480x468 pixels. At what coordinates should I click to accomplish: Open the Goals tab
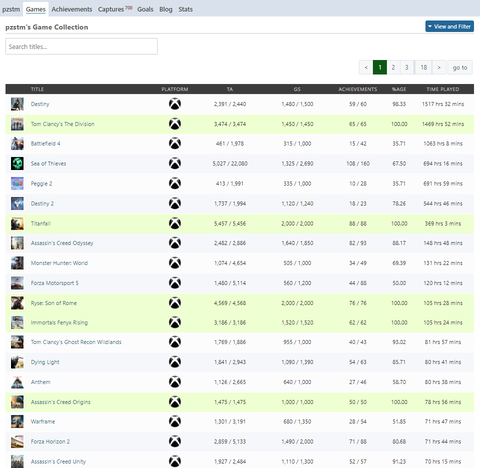click(145, 9)
